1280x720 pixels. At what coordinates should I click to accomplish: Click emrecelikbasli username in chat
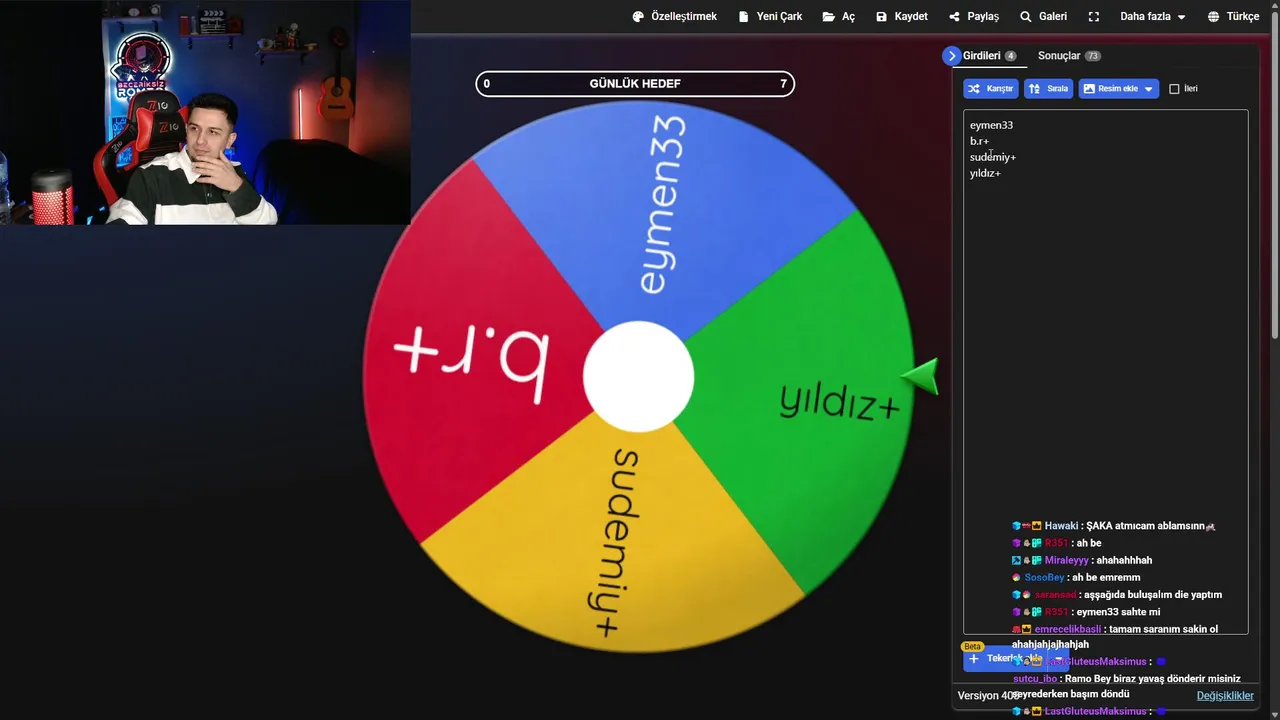pos(1067,629)
